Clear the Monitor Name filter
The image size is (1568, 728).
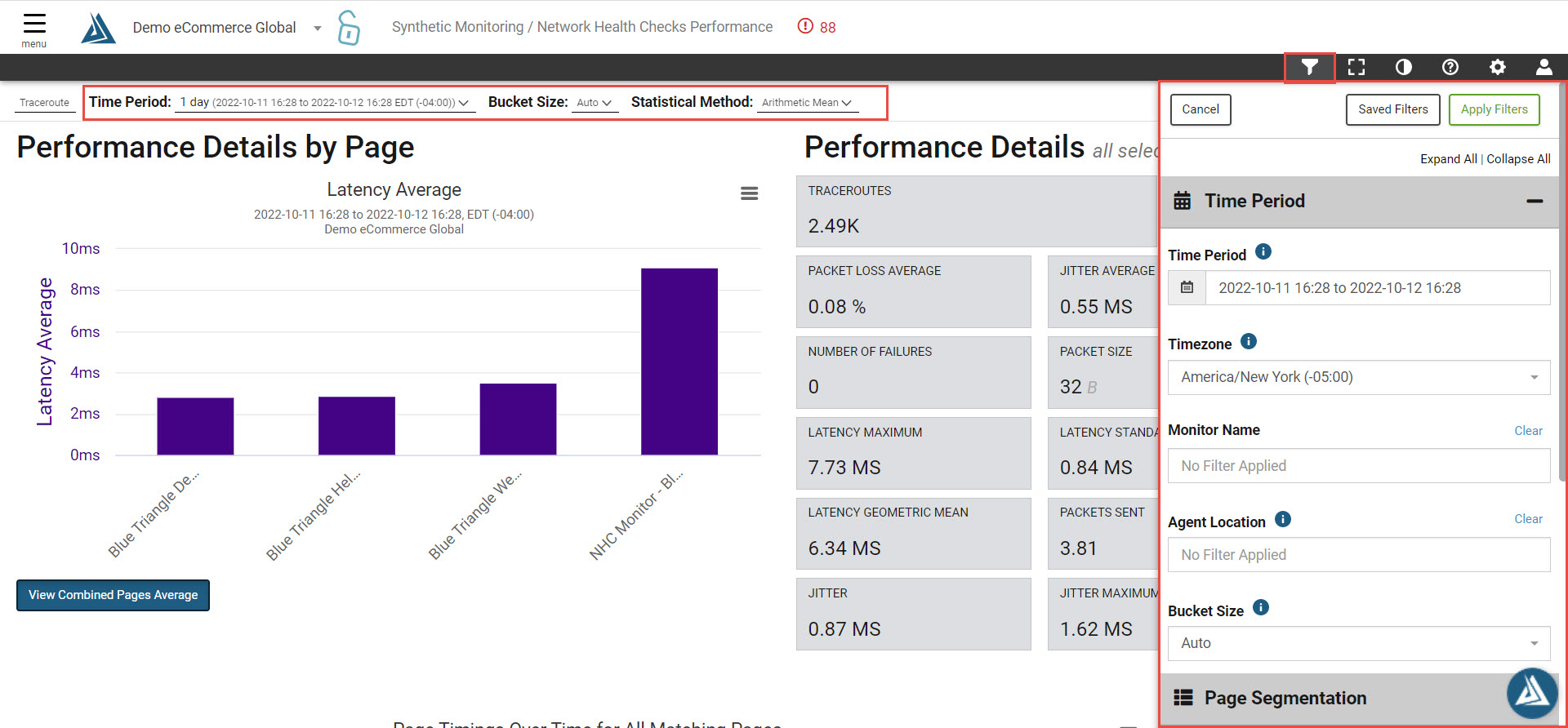1528,431
